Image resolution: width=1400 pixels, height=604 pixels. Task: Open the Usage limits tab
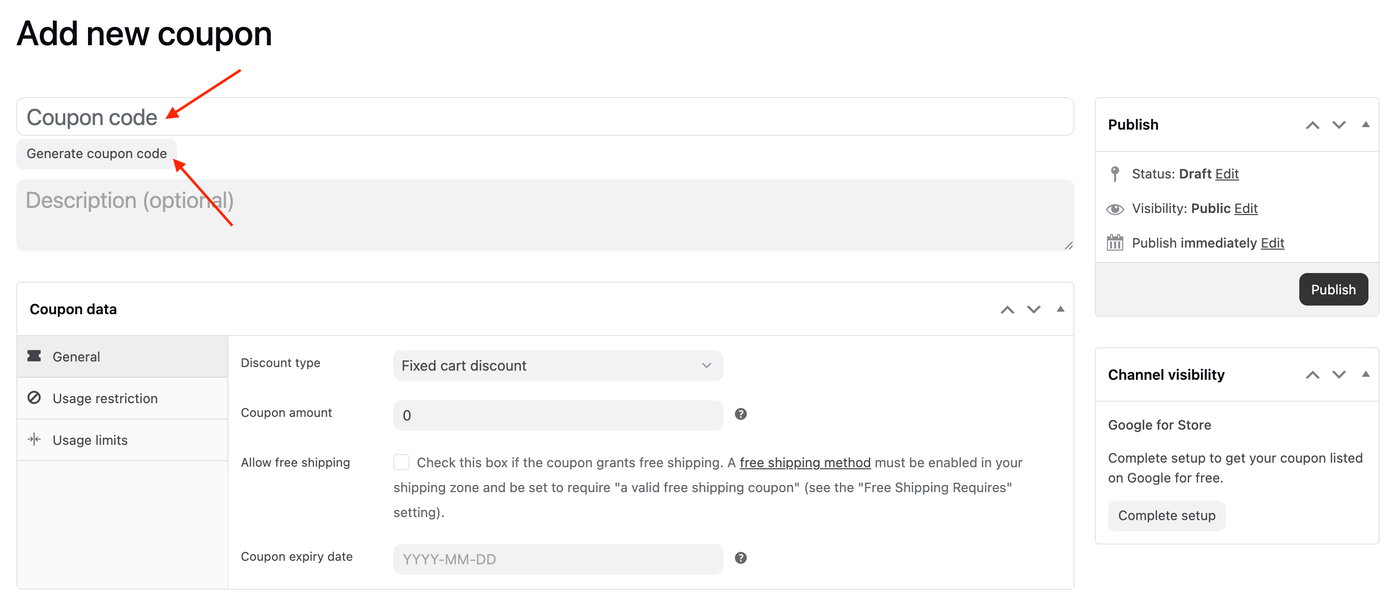pos(90,440)
